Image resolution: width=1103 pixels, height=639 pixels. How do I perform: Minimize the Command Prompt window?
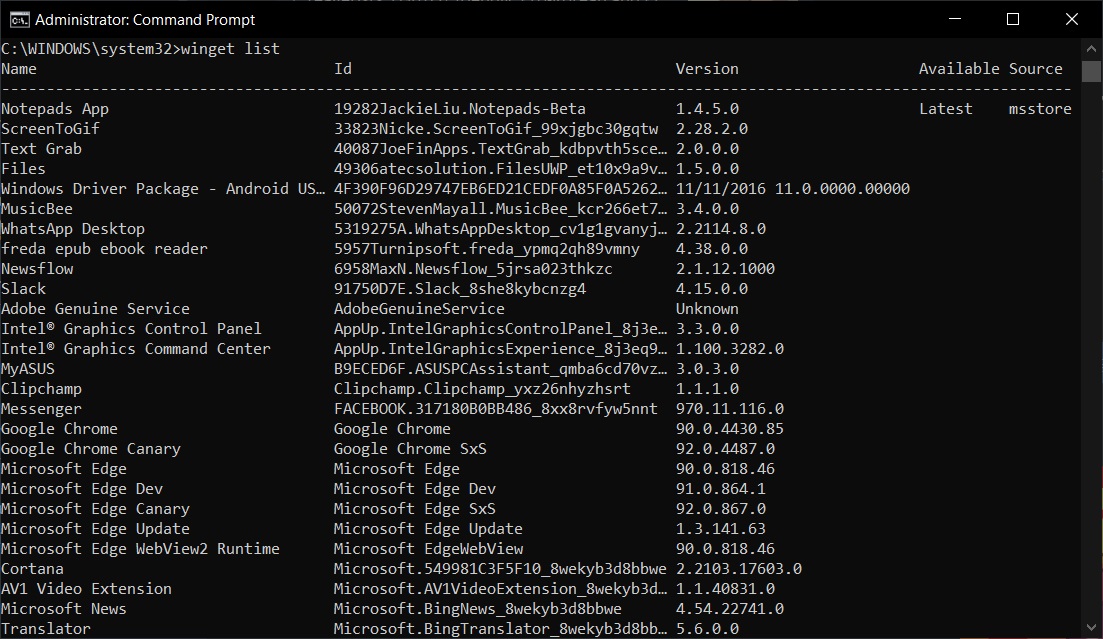coord(955,19)
